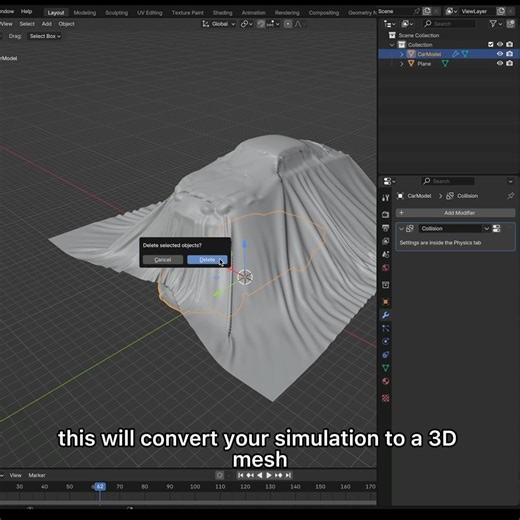This screenshot has height=520, width=520.
Task: Open the Global transform orientation dropdown
Action: 219,24
